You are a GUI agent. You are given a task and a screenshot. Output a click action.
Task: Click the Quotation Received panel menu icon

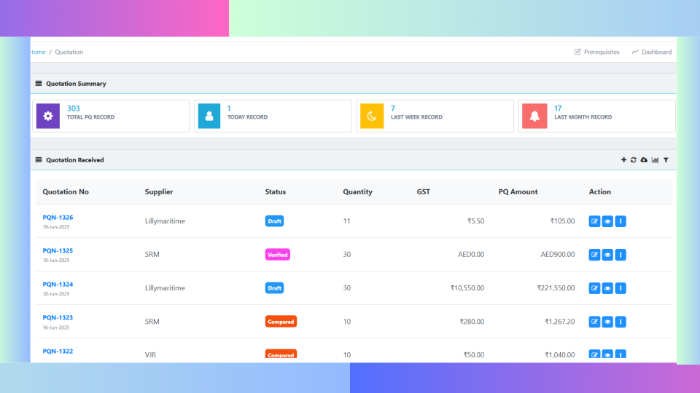(x=38, y=160)
